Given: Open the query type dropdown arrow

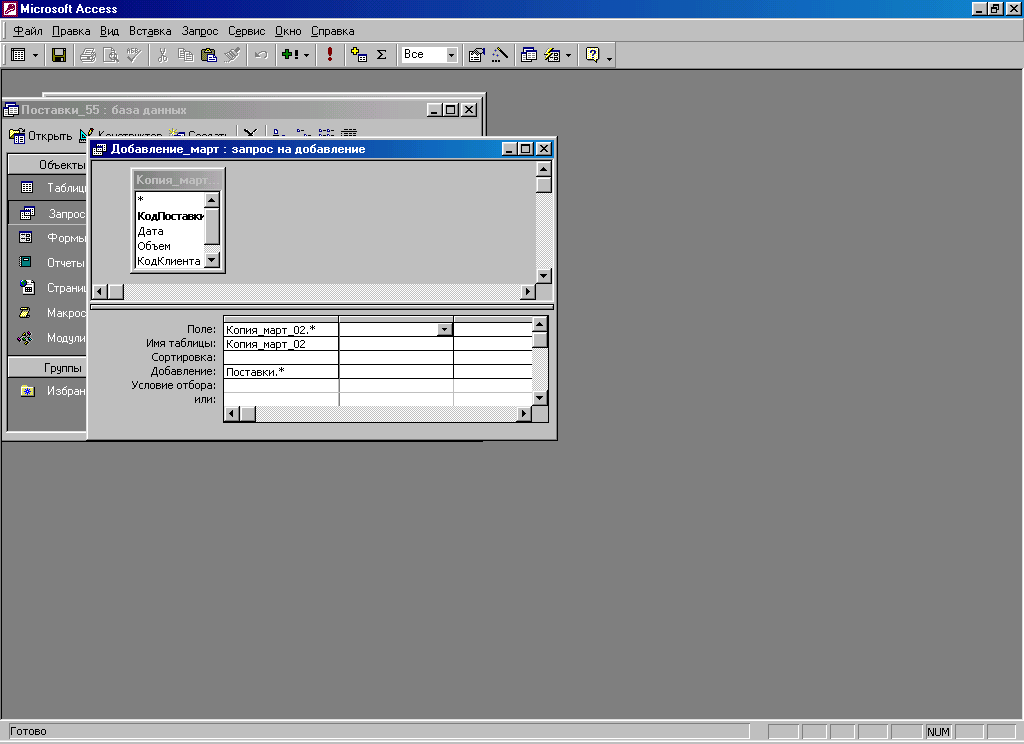Looking at the screenshot, I should [306, 55].
